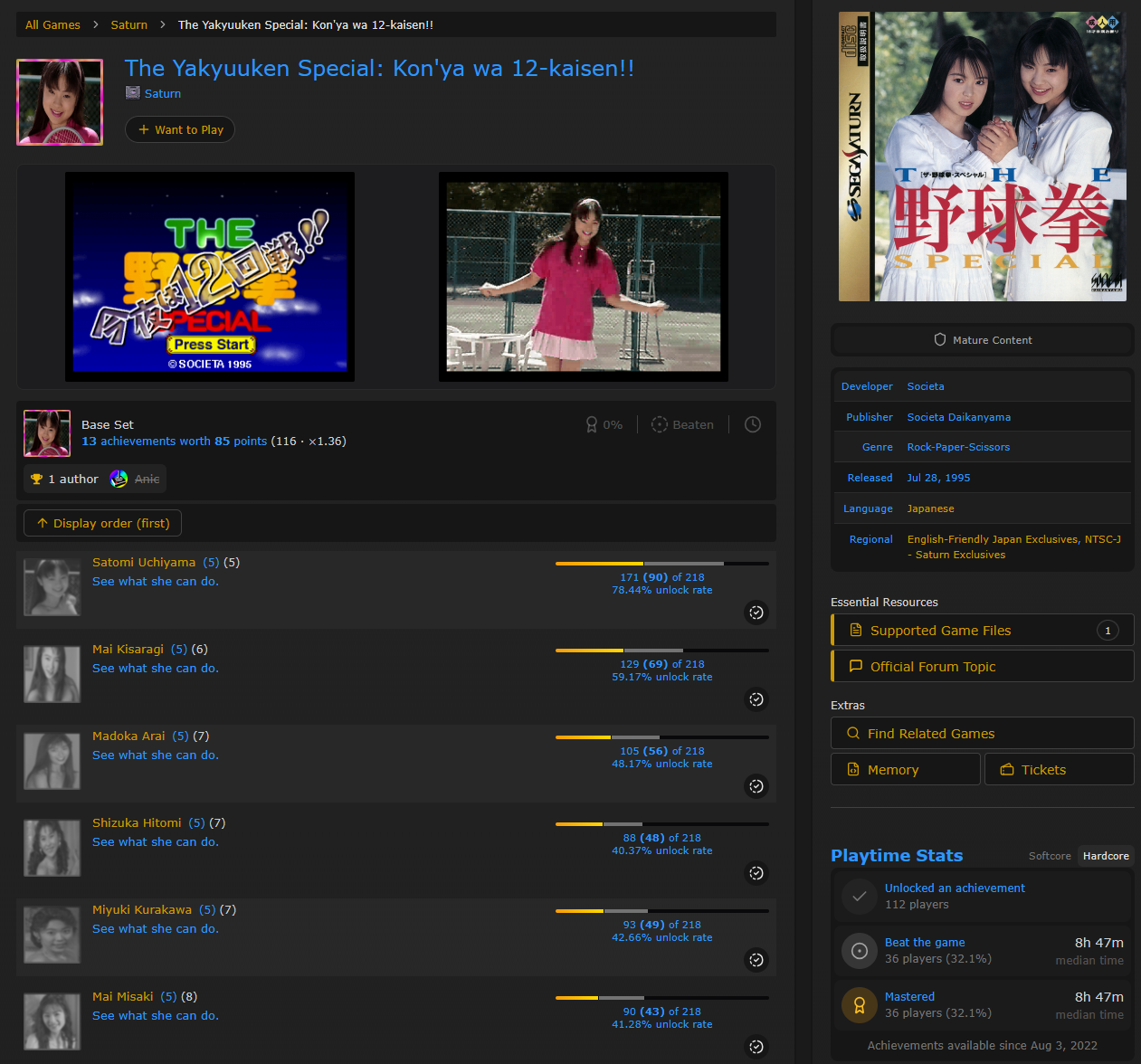
Task: Open Madoka Arai achievement title
Action: [128, 736]
